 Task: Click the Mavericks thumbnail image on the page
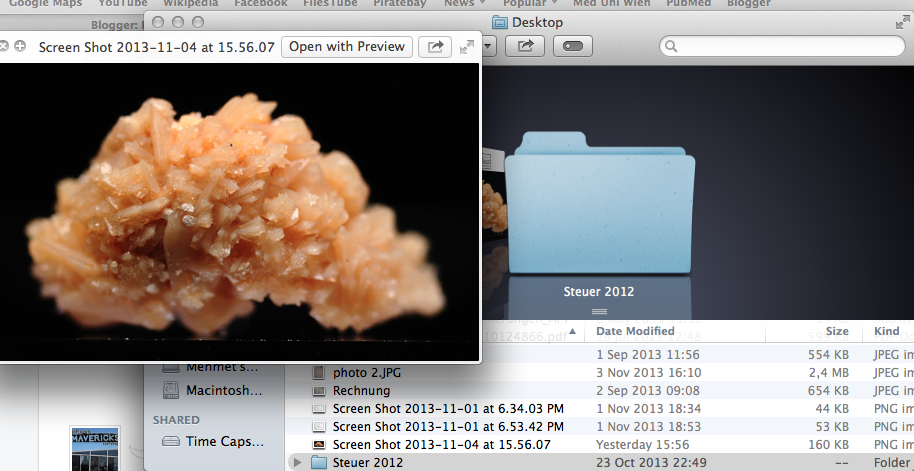(x=95, y=449)
